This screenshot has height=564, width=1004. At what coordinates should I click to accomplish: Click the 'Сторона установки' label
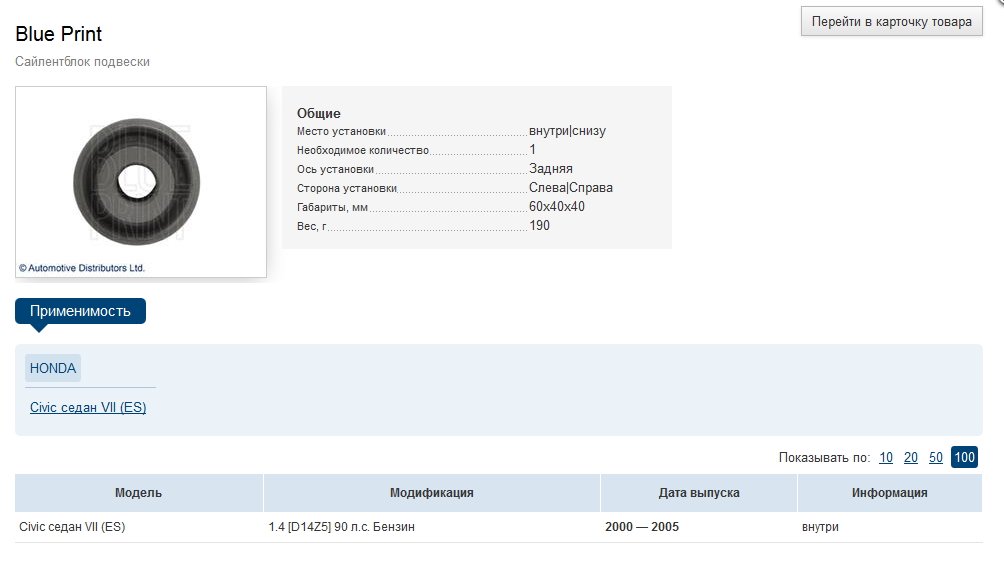[x=346, y=188]
